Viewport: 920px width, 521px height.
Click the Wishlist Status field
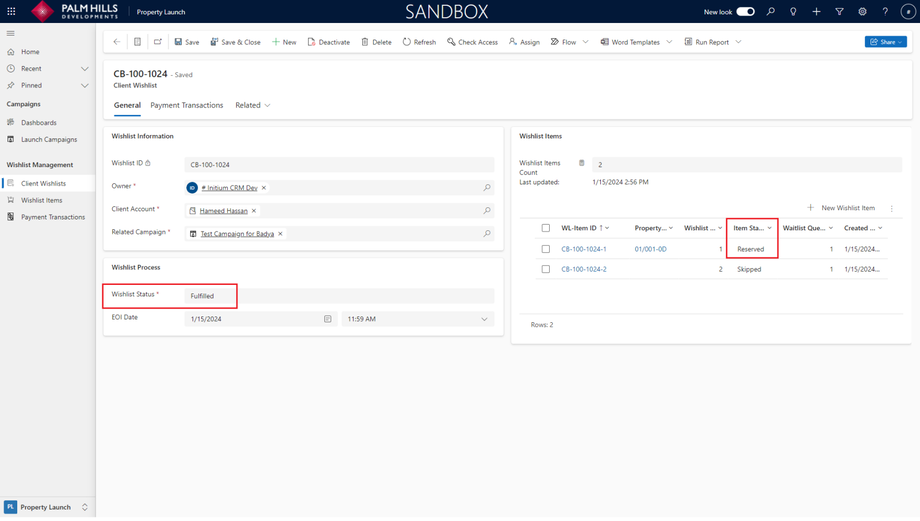point(338,296)
